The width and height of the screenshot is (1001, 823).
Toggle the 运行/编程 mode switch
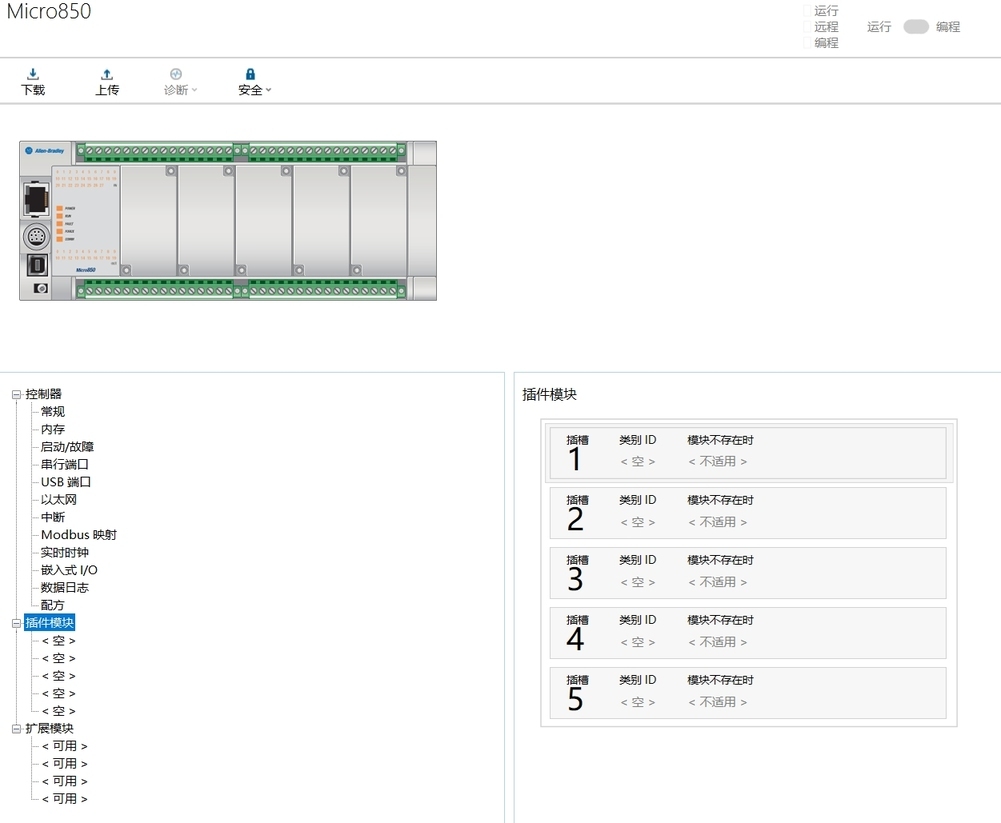915,27
